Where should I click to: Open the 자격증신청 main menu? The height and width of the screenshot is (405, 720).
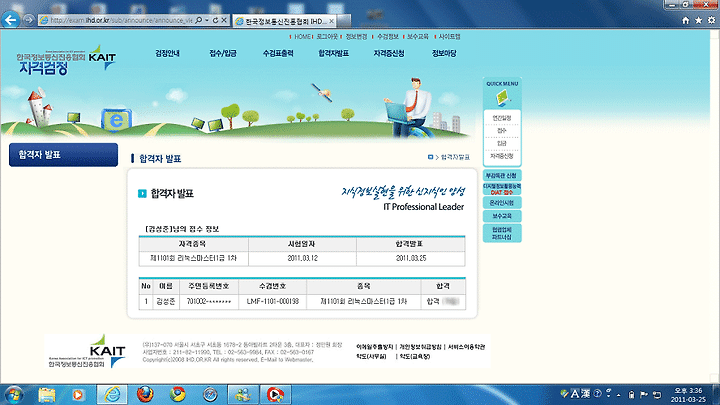389,53
